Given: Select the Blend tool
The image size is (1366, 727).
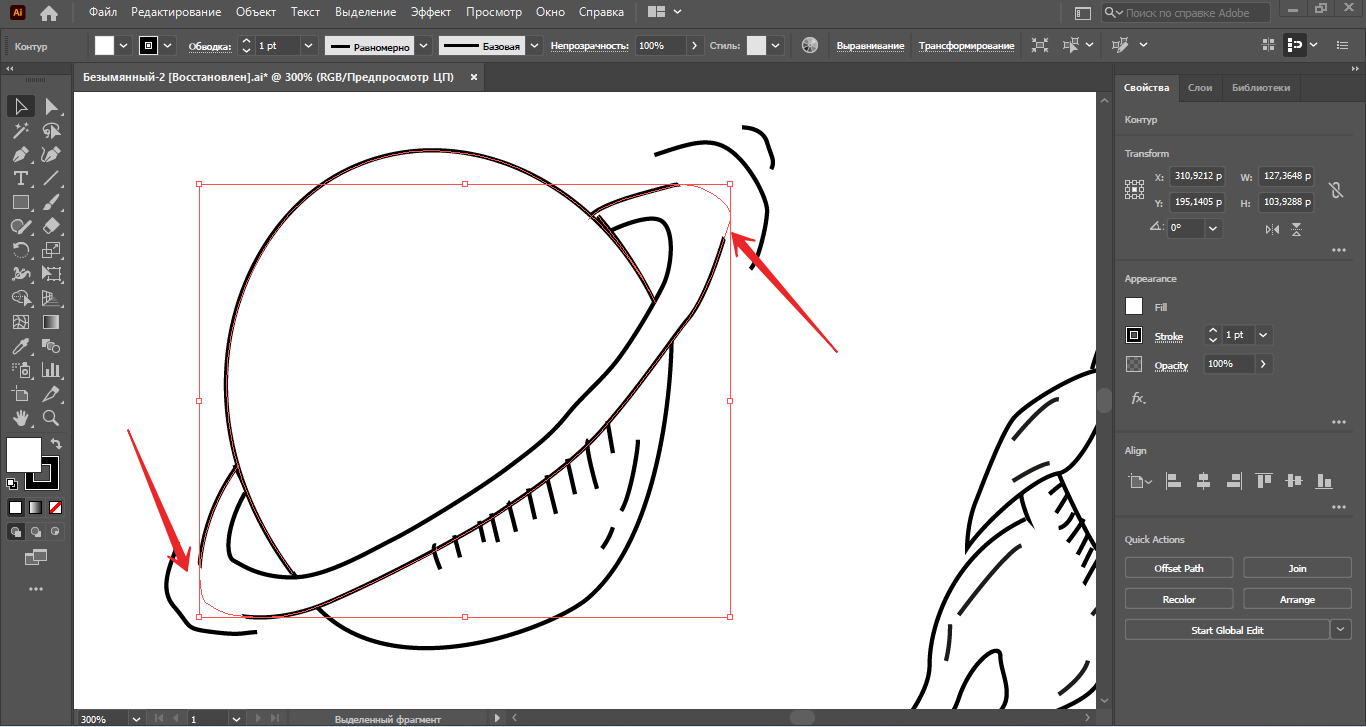Looking at the screenshot, I should point(51,346).
